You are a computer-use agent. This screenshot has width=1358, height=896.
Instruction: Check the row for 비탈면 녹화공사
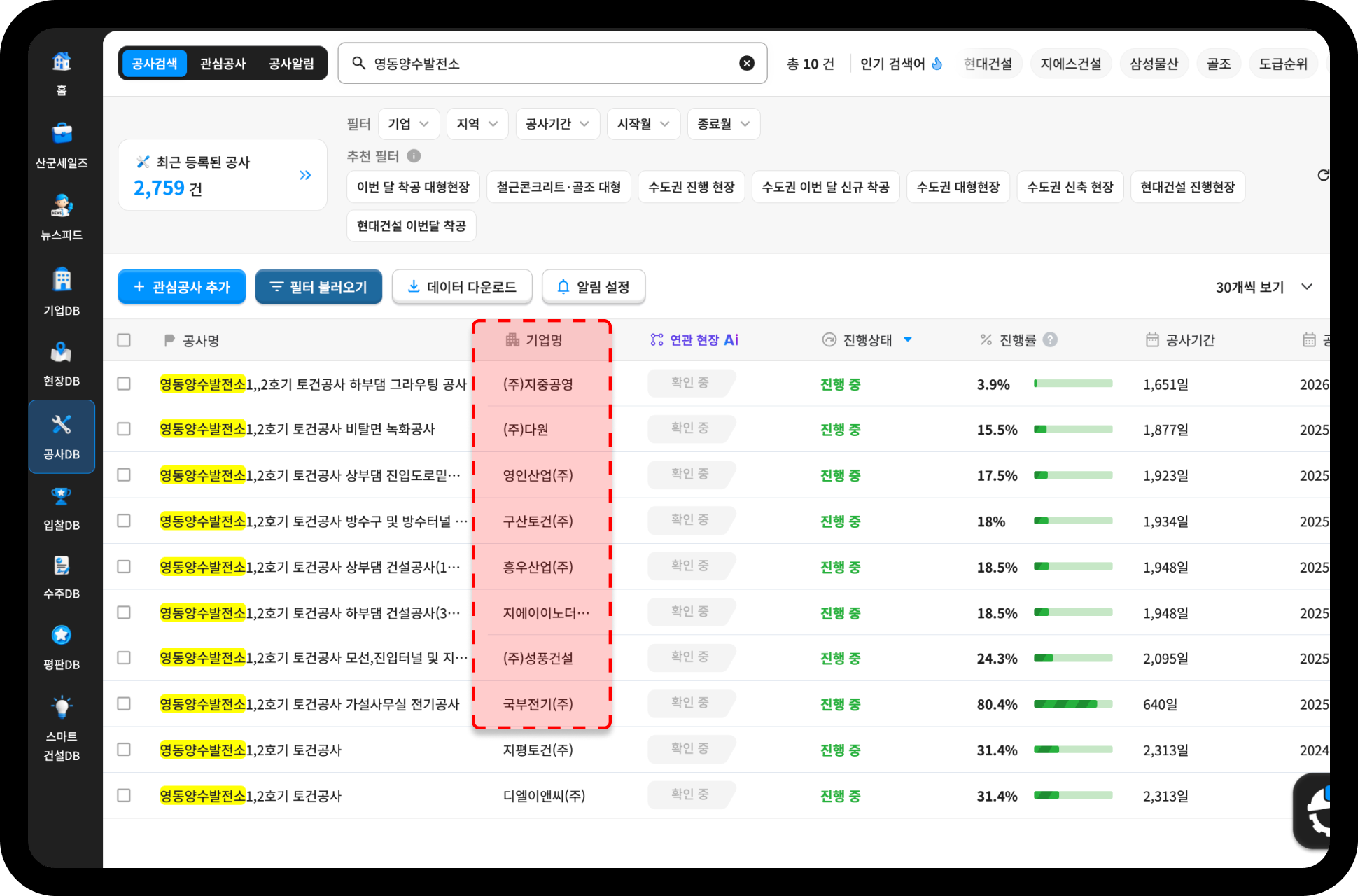[124, 429]
